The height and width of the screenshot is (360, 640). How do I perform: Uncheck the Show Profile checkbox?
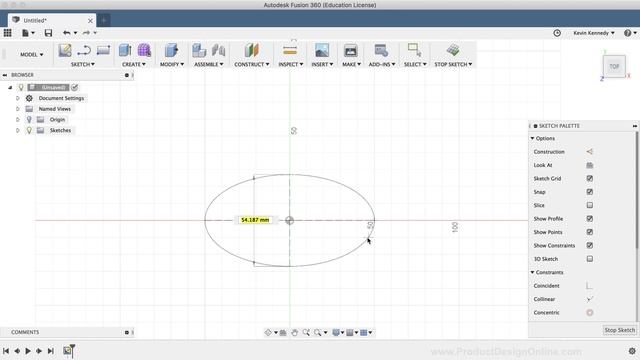pos(589,219)
